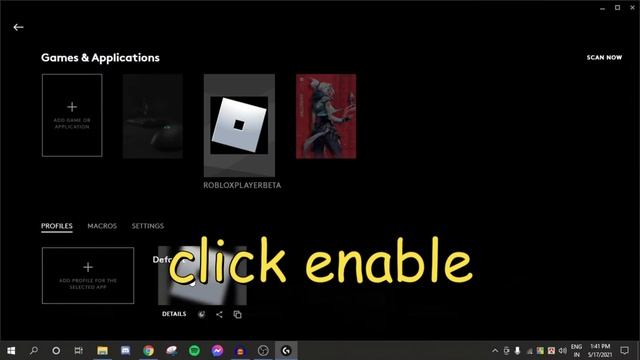Image resolution: width=640 pixels, height=360 pixels.
Task: Duplicate the Default profile
Action: [238, 314]
